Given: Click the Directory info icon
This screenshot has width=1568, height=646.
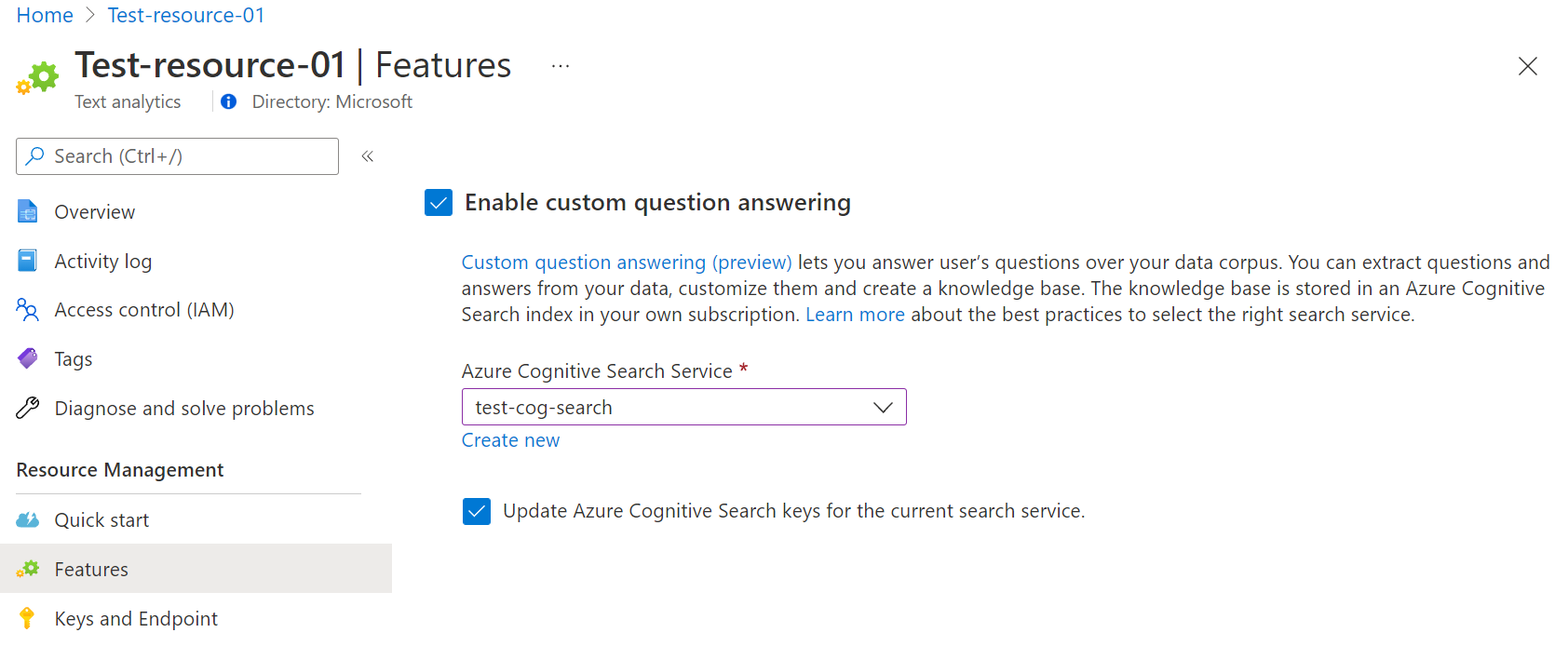Looking at the screenshot, I should tap(228, 101).
